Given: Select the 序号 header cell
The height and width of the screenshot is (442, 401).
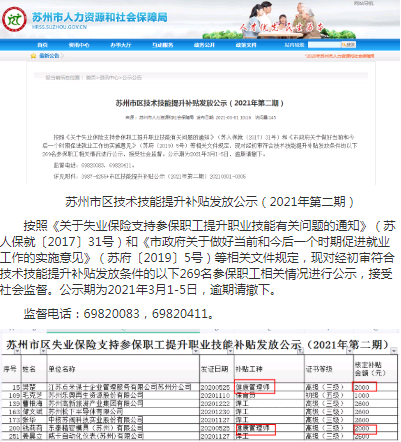Looking at the screenshot, I should 12,369.
